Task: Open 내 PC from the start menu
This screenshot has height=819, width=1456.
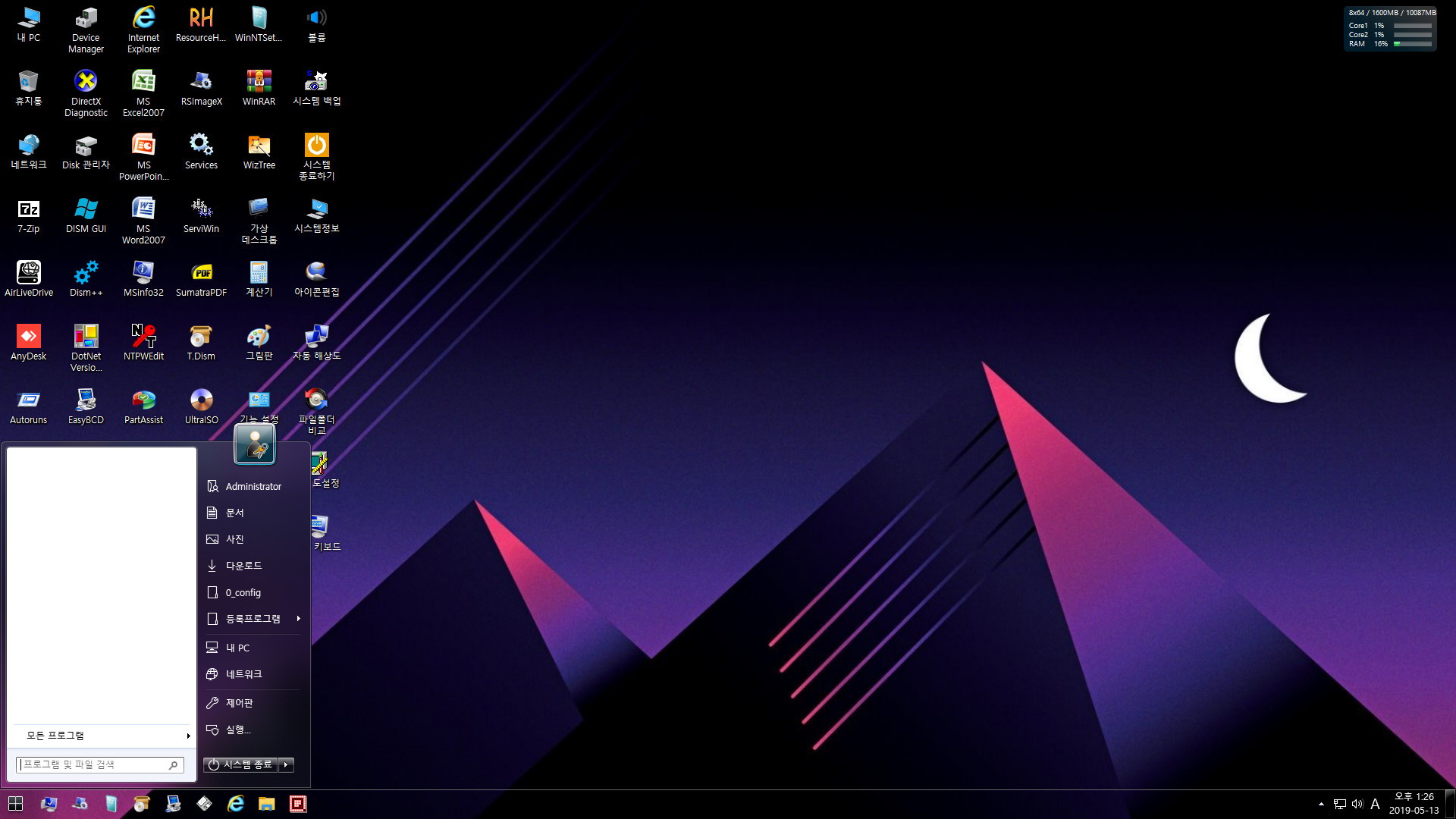Action: [253, 648]
